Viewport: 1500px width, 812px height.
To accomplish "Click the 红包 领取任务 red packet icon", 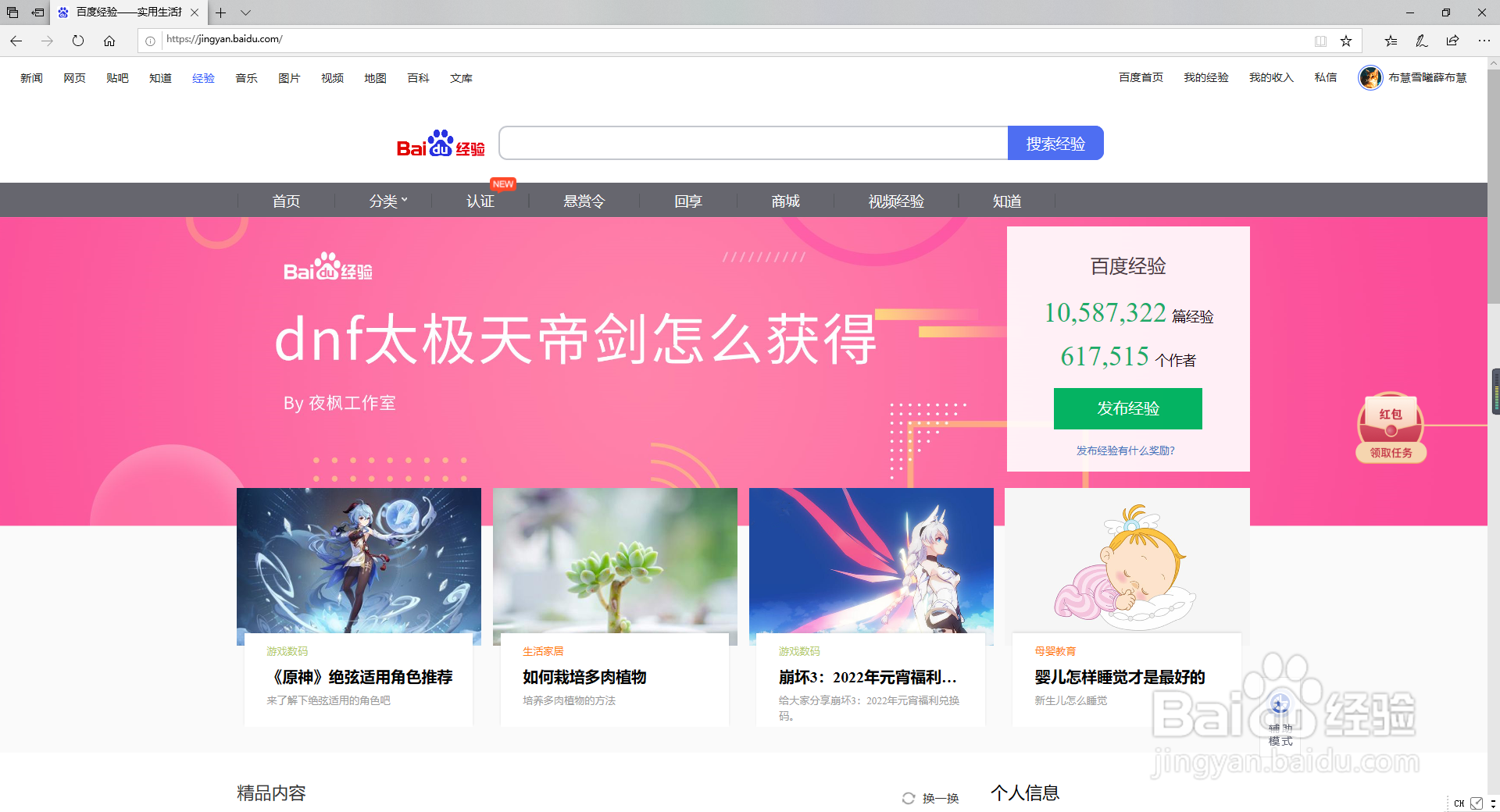I will click(x=1390, y=429).
